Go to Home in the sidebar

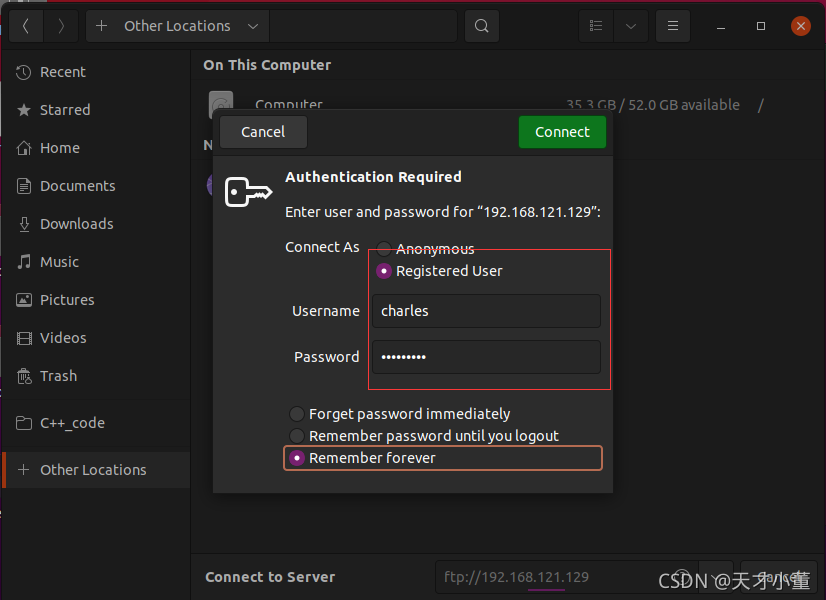(x=96, y=148)
